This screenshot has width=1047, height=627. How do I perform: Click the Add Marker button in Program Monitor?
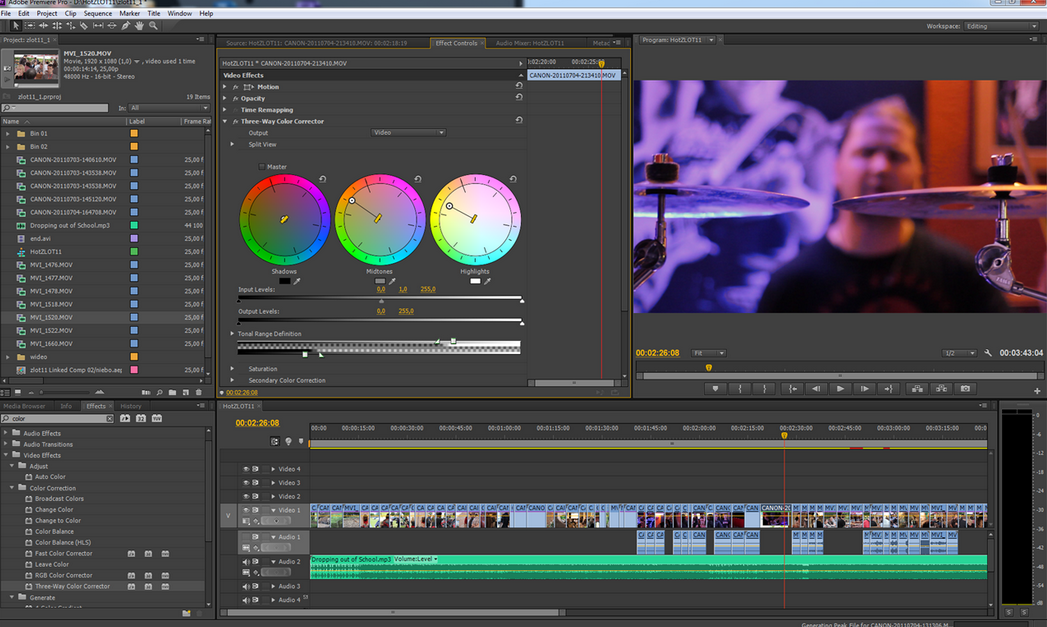point(714,388)
